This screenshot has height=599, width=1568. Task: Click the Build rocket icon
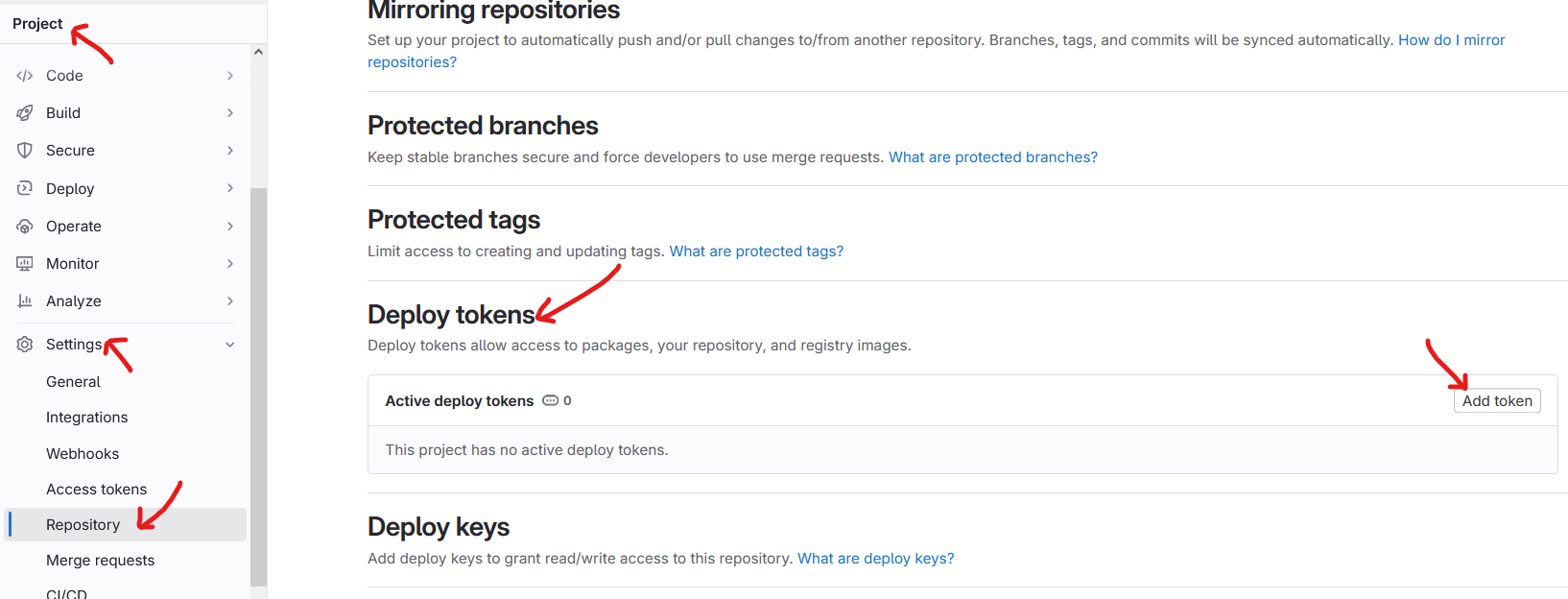pos(25,113)
